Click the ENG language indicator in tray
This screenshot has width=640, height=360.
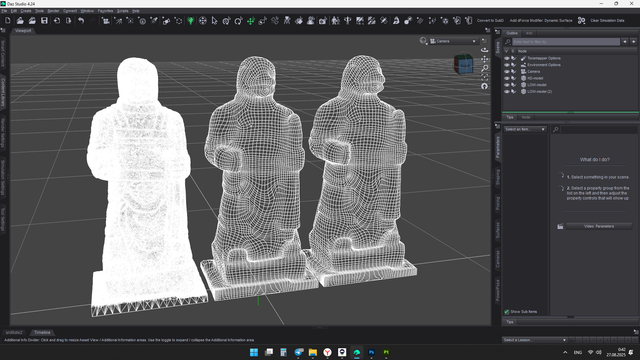point(578,352)
